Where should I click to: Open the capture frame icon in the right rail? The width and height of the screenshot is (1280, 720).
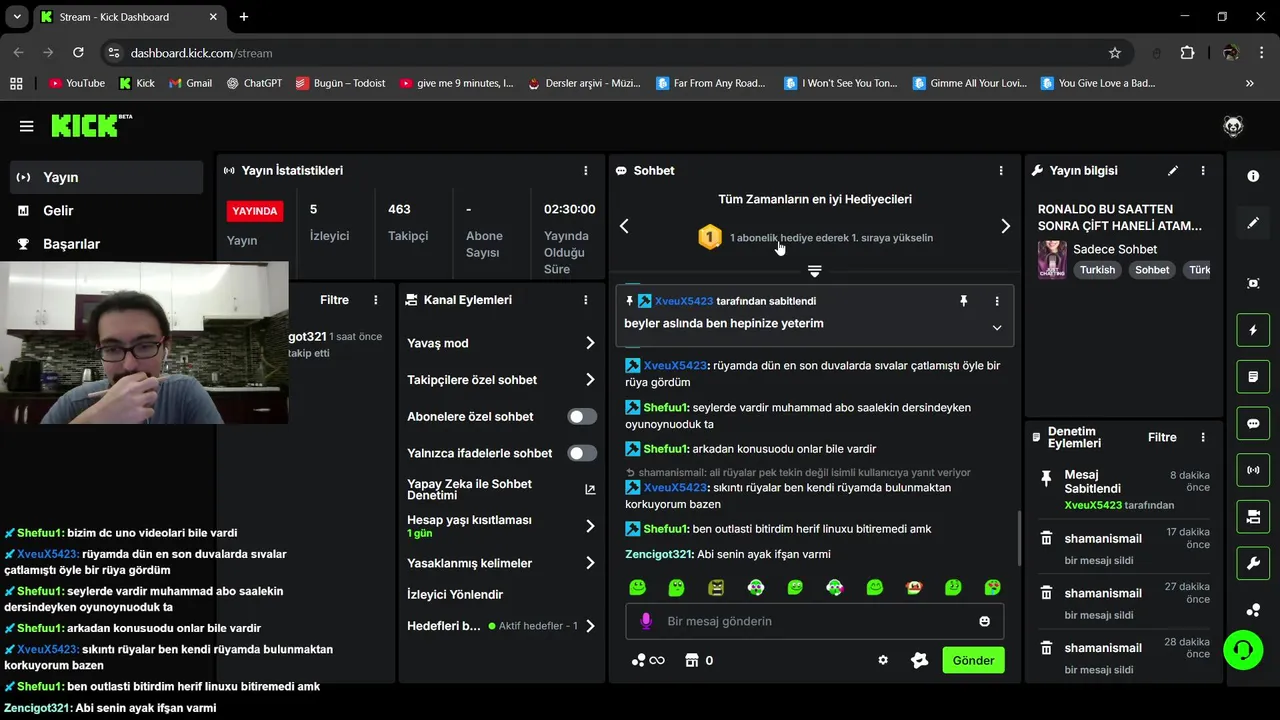point(1253,283)
